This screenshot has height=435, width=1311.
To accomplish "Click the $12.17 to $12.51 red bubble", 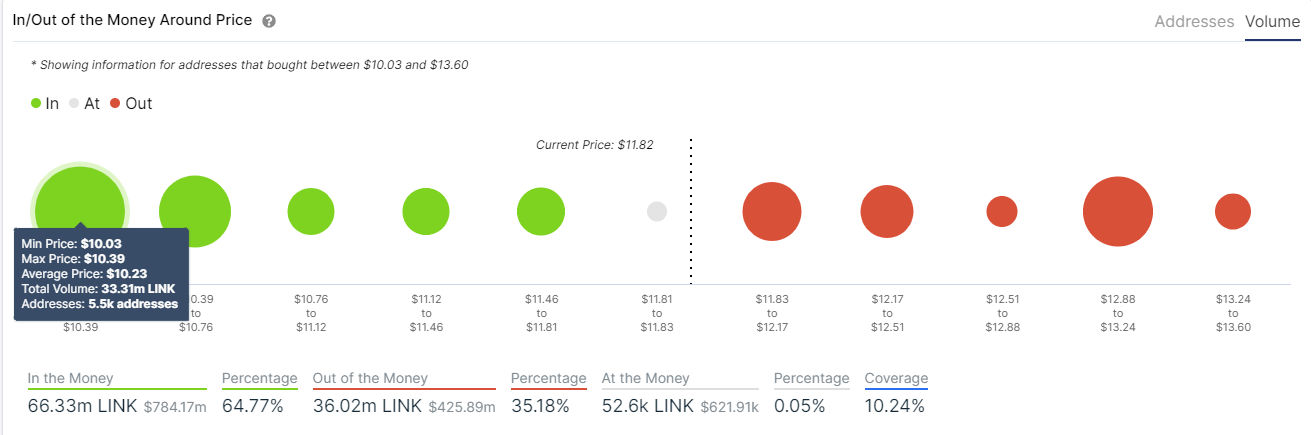I will tap(887, 211).
